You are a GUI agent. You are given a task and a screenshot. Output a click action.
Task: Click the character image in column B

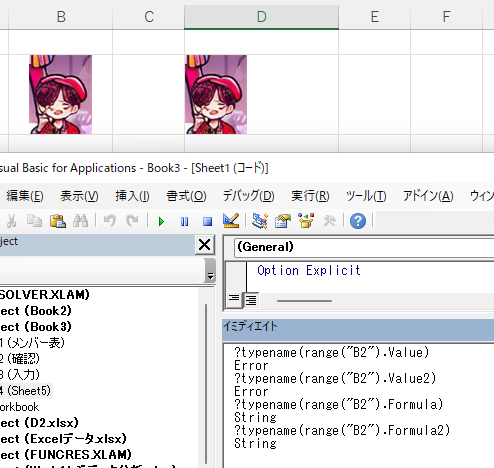pos(60,95)
